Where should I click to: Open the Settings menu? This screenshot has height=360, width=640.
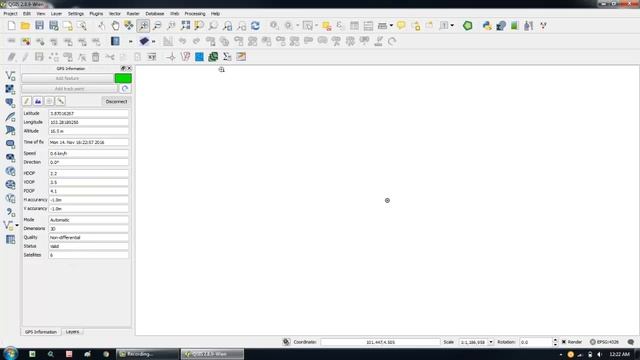tap(76, 13)
